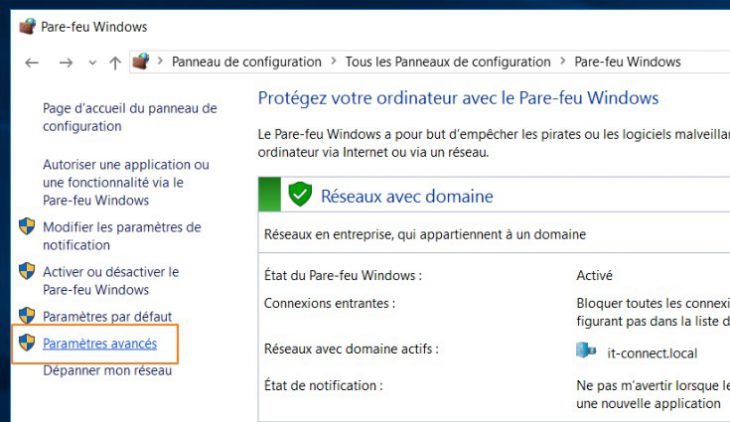Viewport: 730px width, 422px height.
Task: Click shield icon beside Paramètres par défaut
Action: point(27,316)
